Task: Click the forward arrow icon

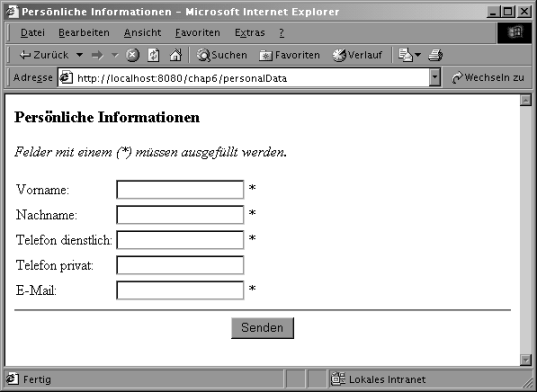Action: 98,55
